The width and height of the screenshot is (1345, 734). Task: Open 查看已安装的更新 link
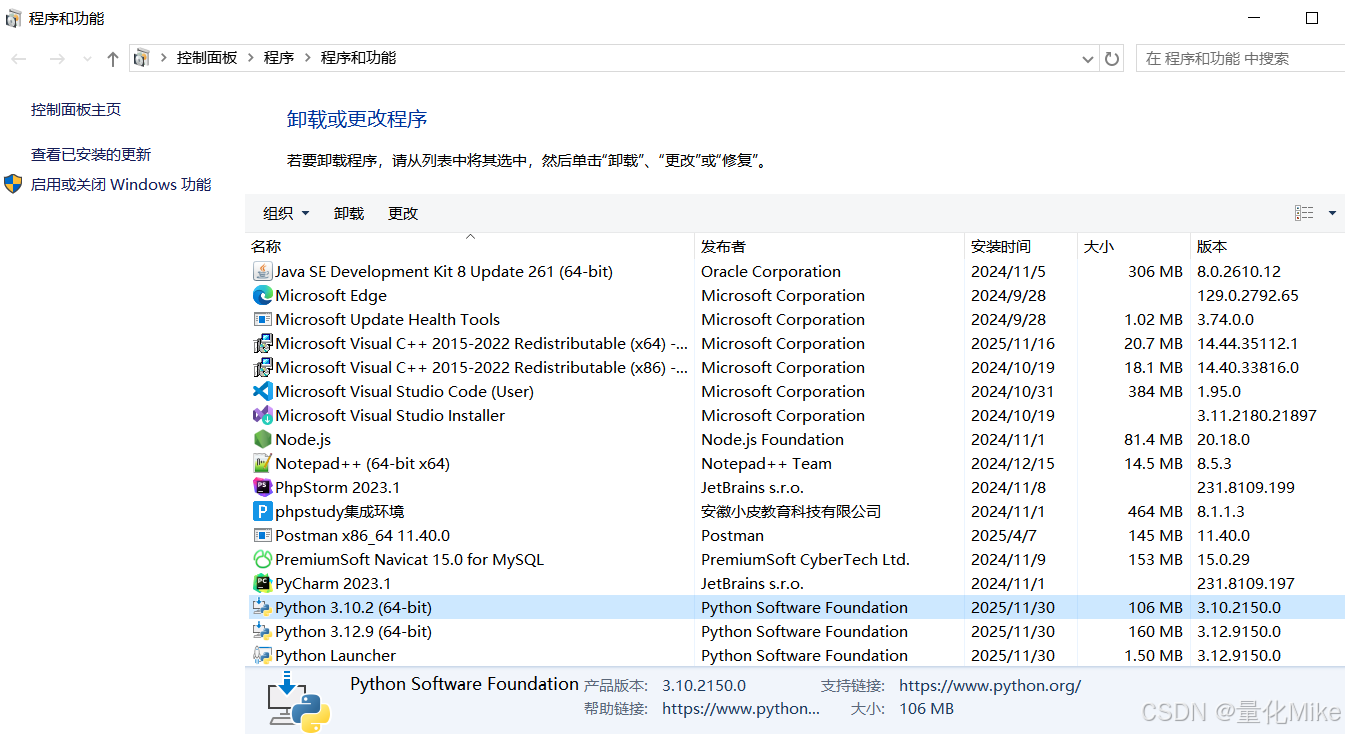(x=91, y=155)
